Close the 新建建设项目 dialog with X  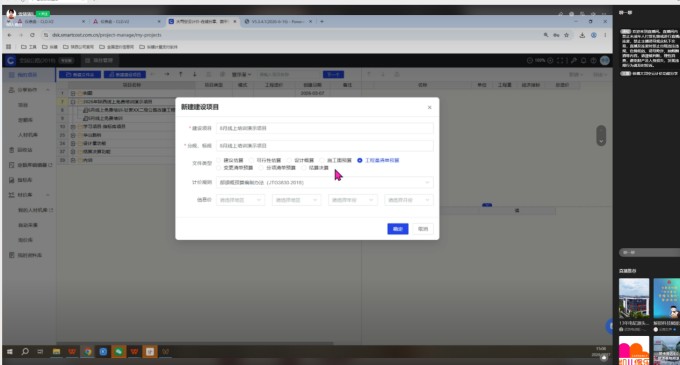pyautogui.click(x=429, y=107)
